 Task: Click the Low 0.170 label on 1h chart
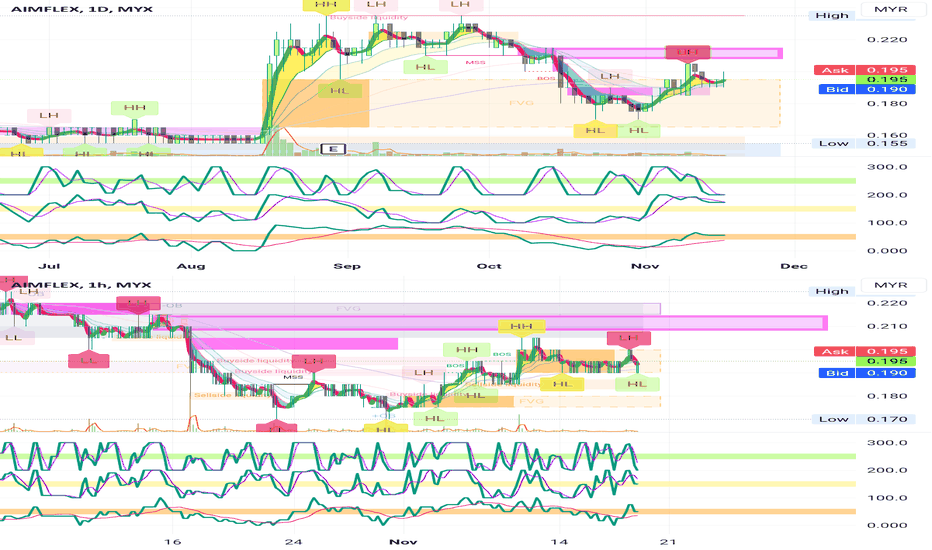tap(864, 419)
